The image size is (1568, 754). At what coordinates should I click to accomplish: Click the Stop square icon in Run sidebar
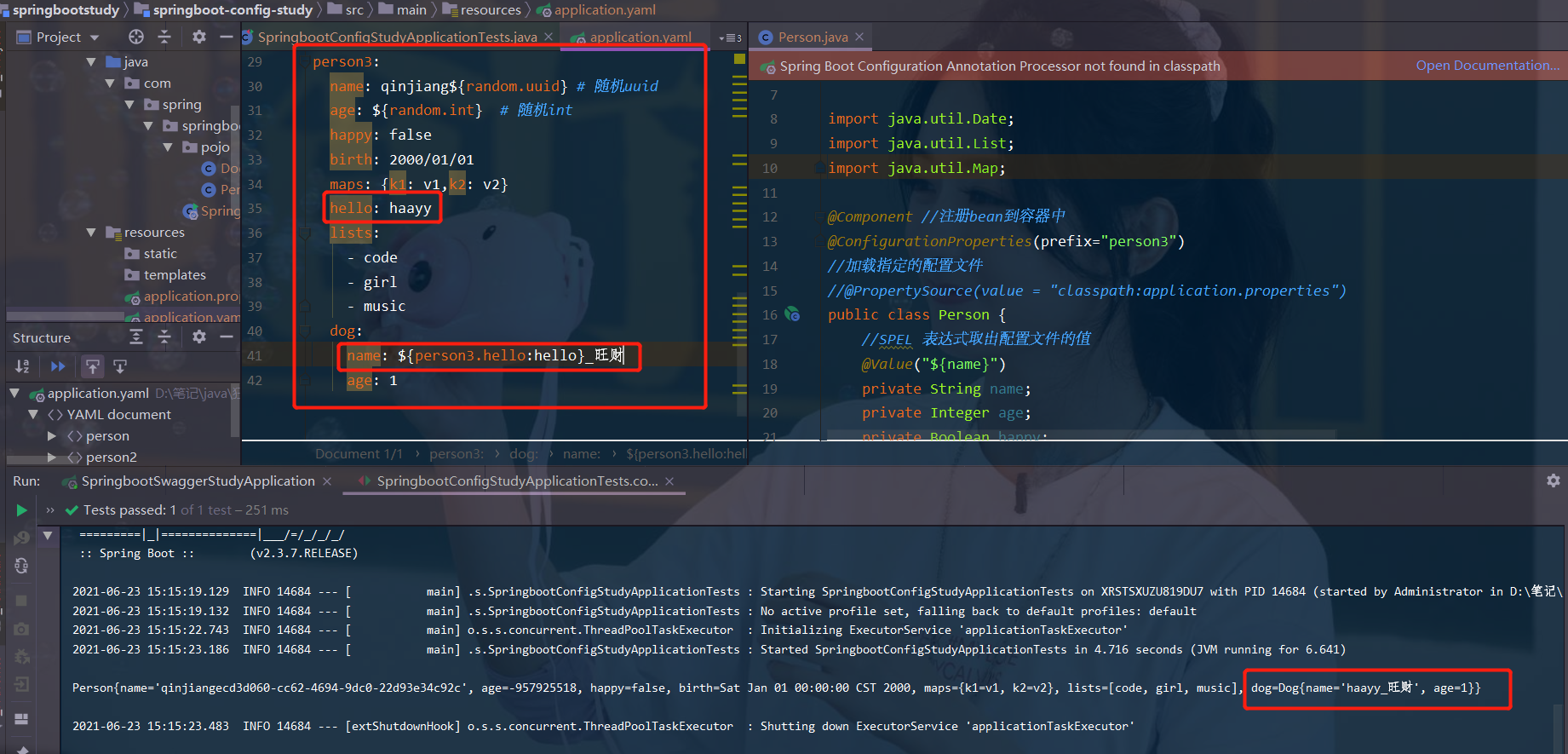[x=21, y=601]
